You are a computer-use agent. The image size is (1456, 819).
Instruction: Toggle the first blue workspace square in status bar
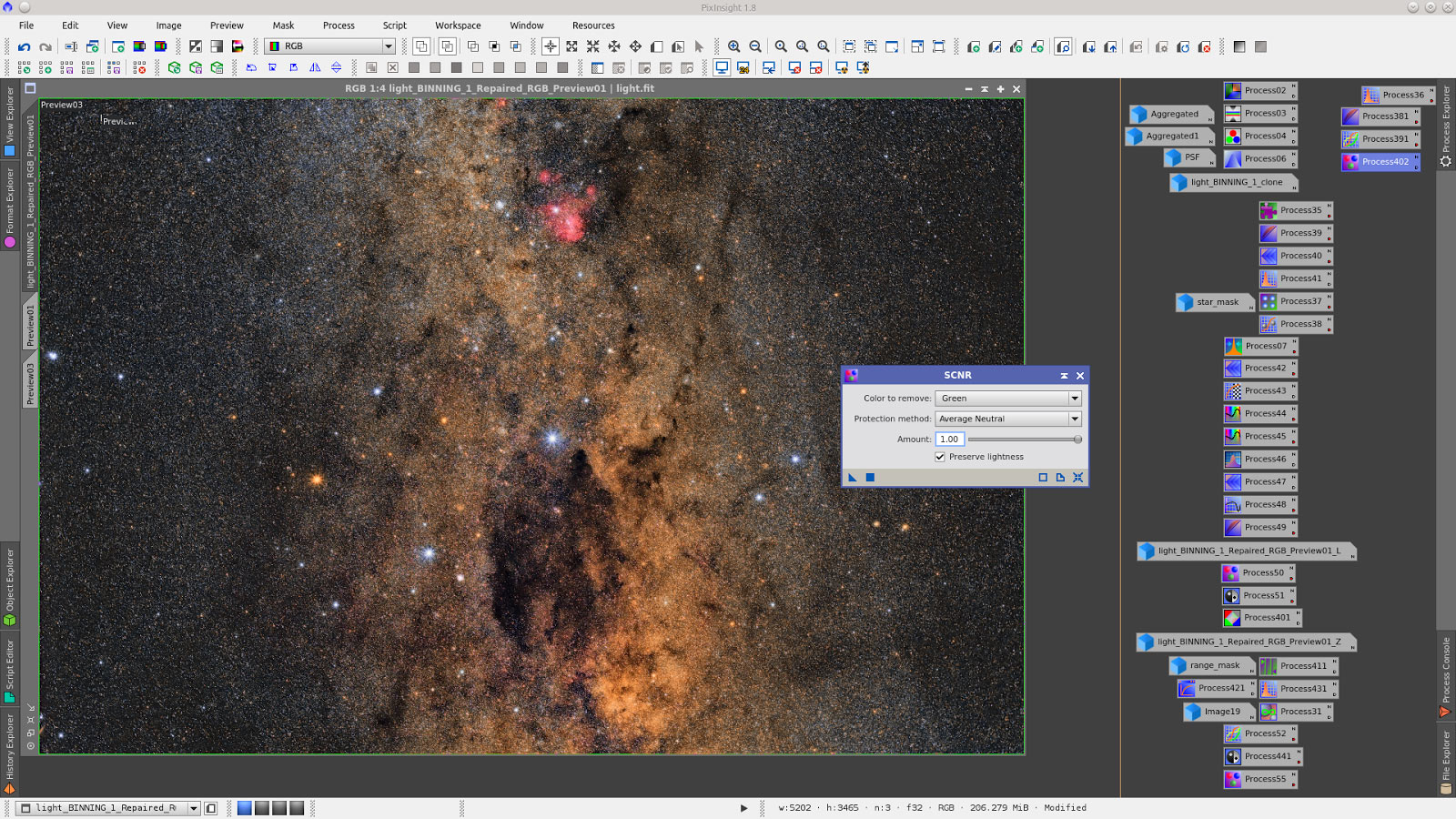pyautogui.click(x=245, y=808)
